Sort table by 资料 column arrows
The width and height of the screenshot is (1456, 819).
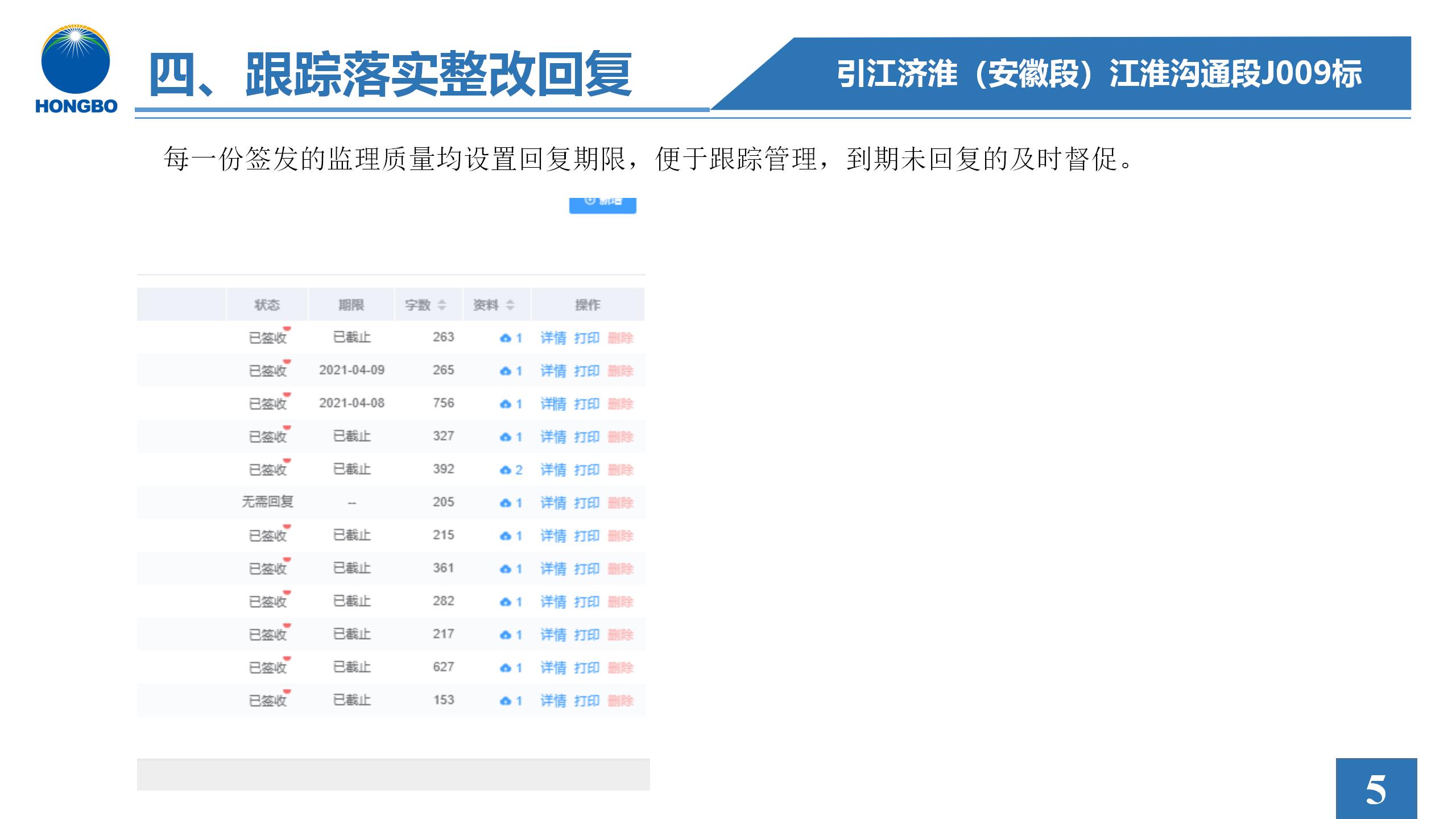coord(510,305)
